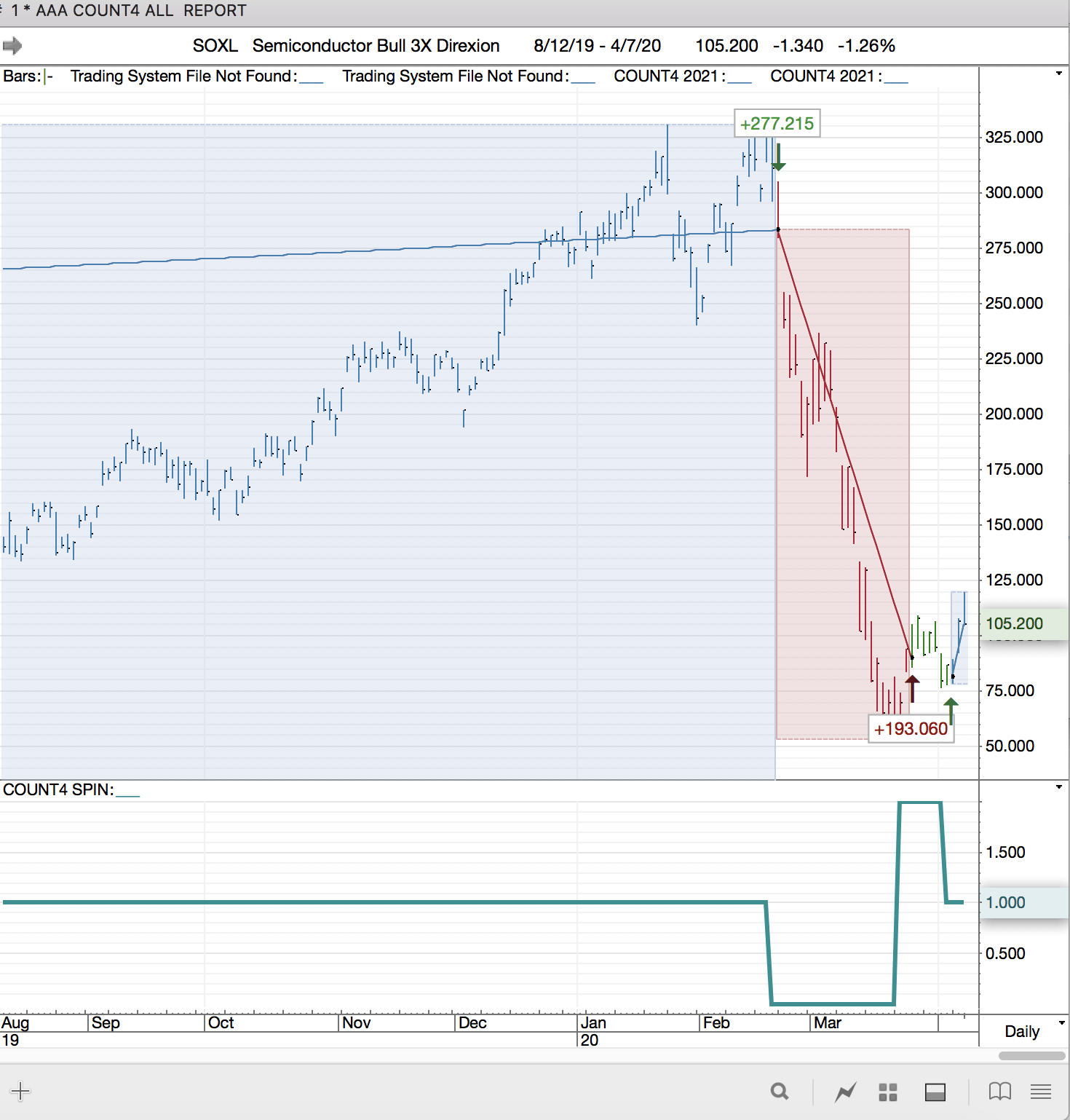Click the +193.060 profit label
The height and width of the screenshot is (1120, 1070).
click(x=911, y=728)
